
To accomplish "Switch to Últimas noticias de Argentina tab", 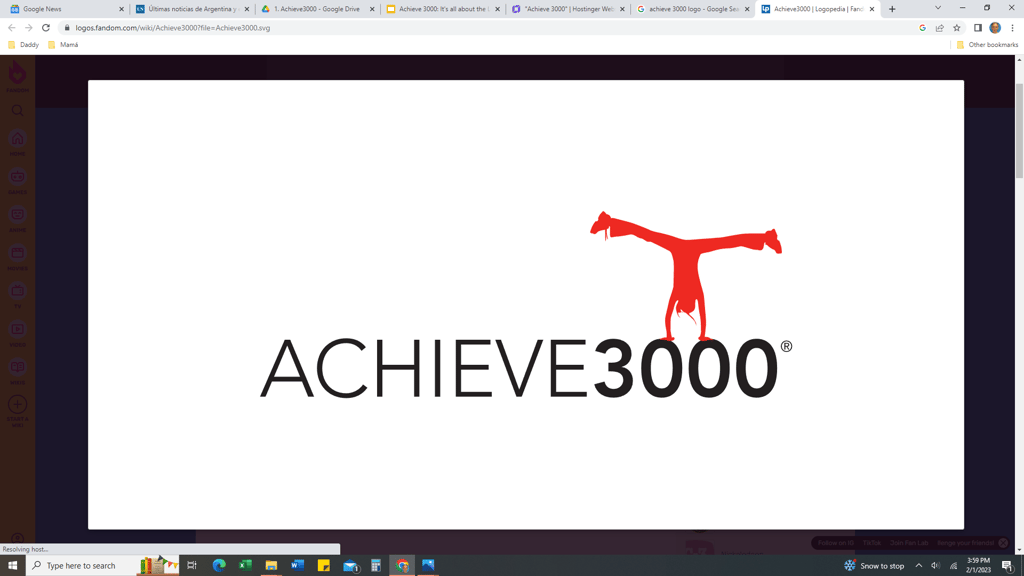I will (x=193, y=9).
